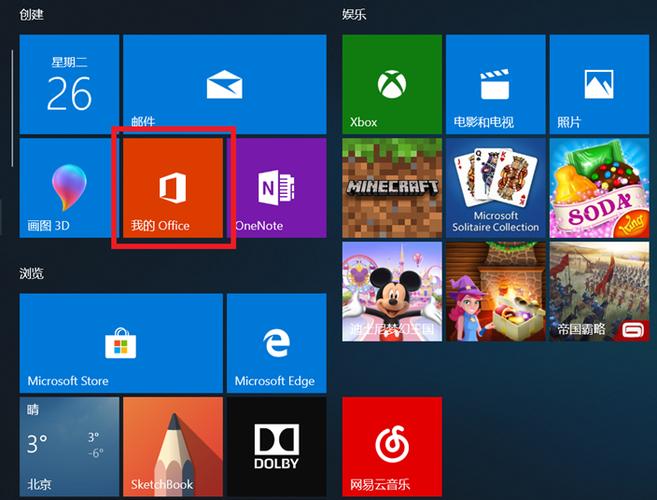This screenshot has height=500, width=657.
Task: Open Microsoft Store tile
Action: pos(120,343)
